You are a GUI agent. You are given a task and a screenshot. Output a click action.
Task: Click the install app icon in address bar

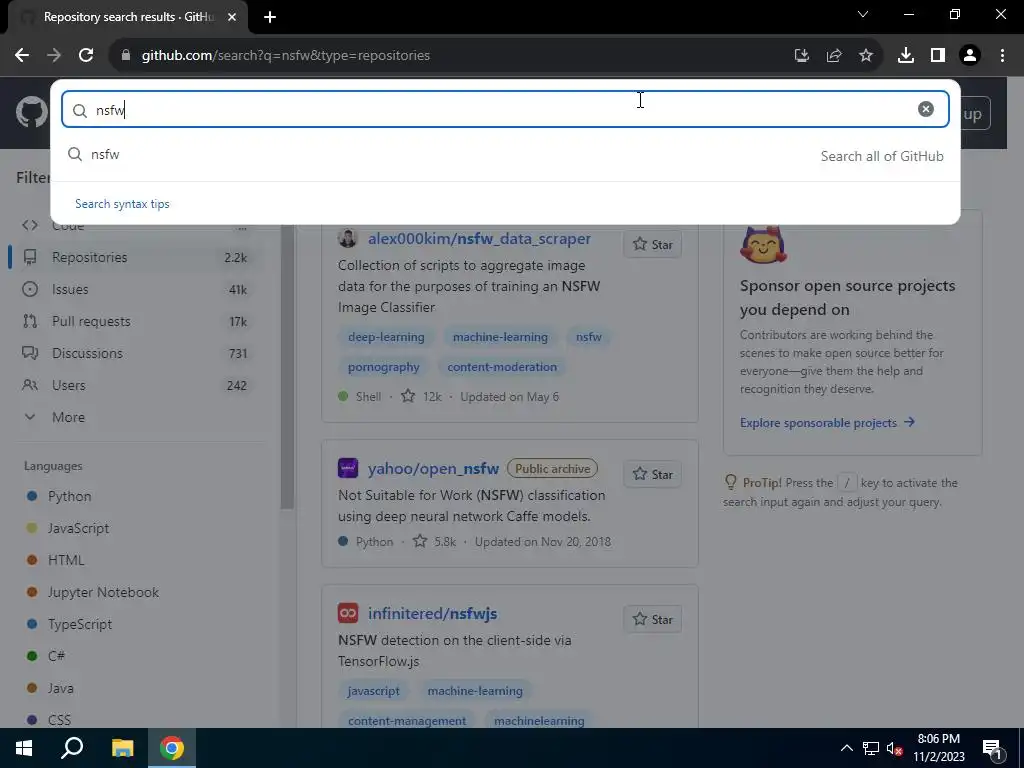point(802,56)
